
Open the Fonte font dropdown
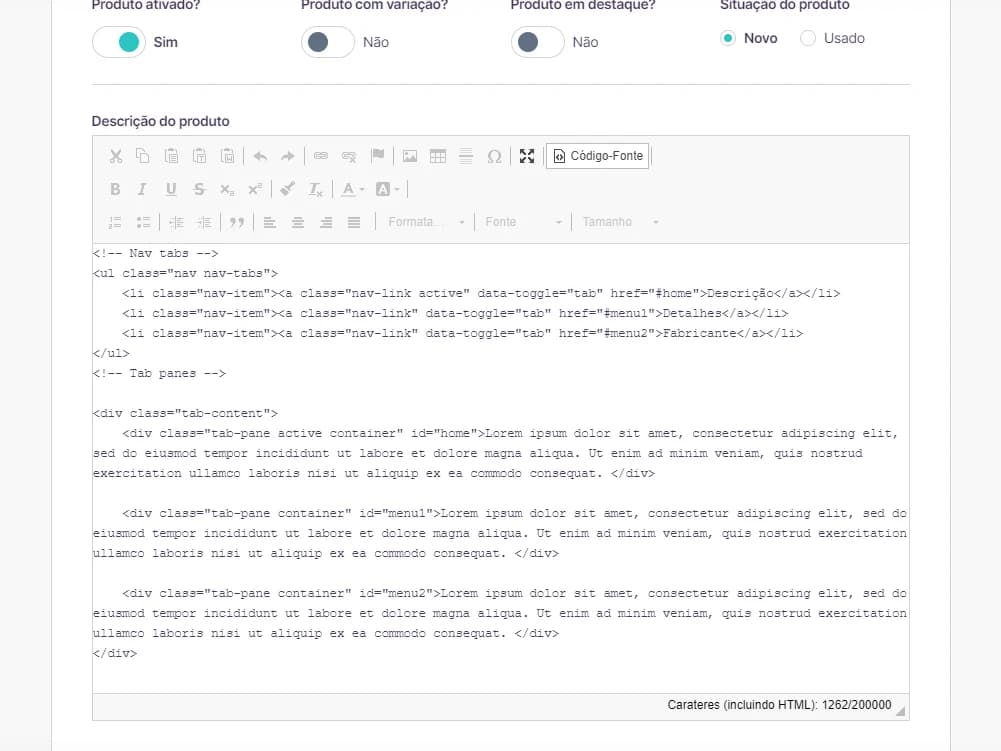click(x=522, y=222)
